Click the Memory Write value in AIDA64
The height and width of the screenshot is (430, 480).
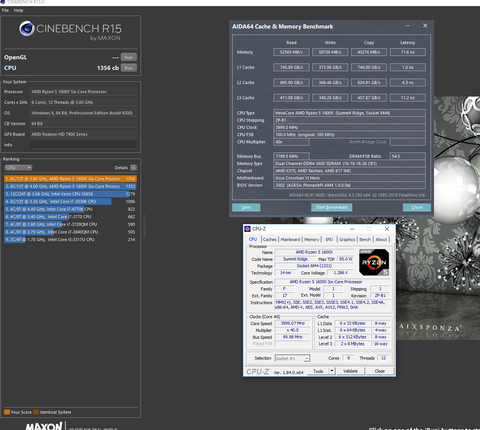click(330, 52)
